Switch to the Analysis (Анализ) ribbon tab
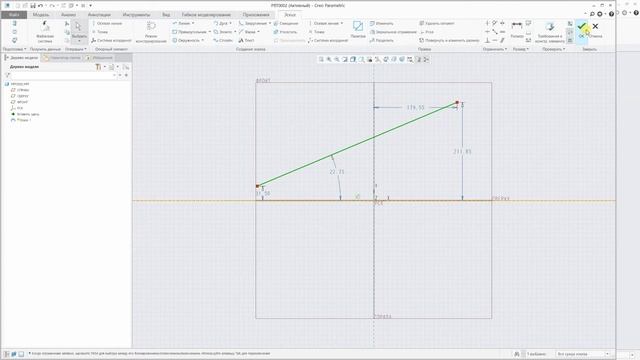Screen dimensions: 640x360 coord(68,15)
